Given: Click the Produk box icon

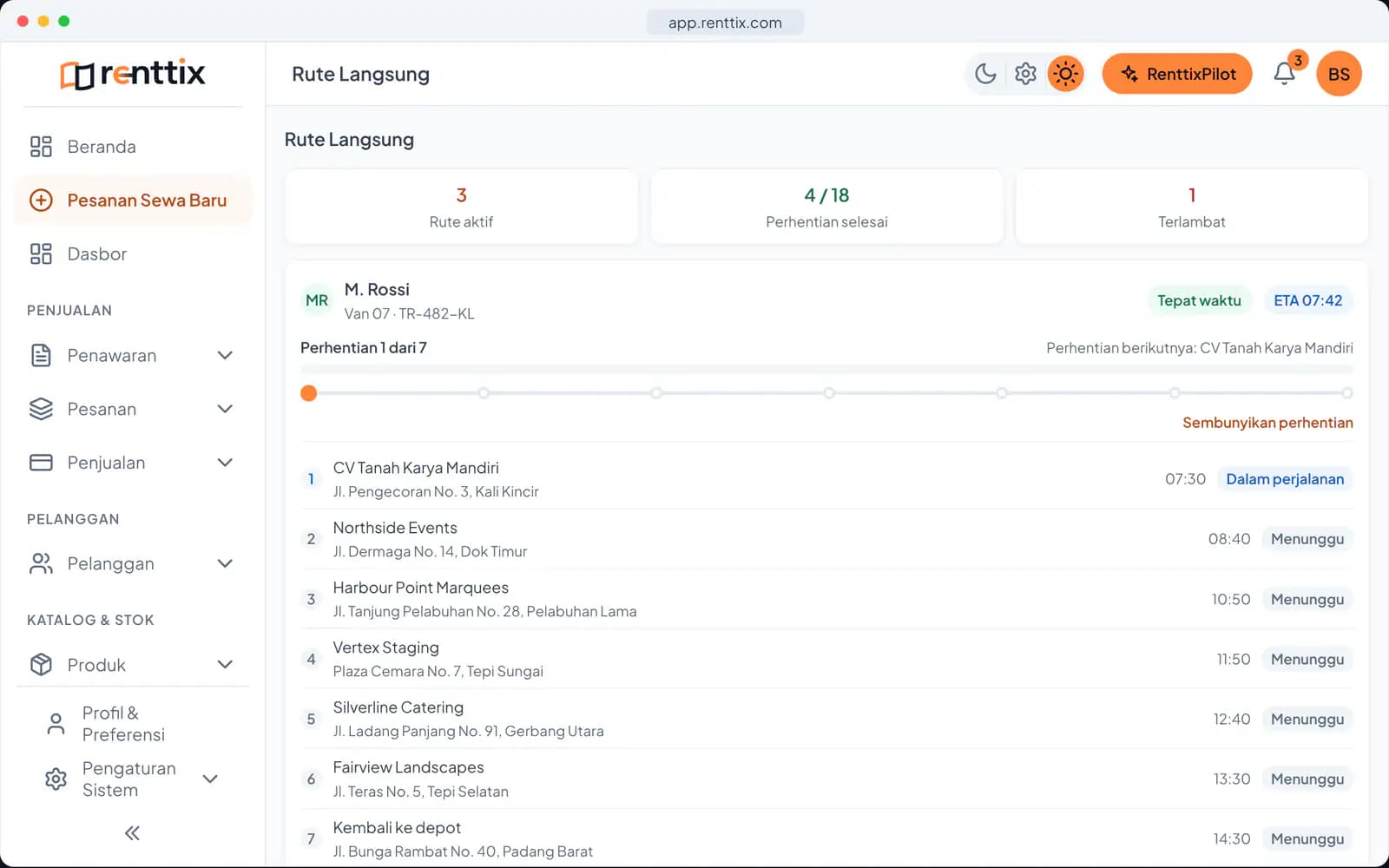Looking at the screenshot, I should (x=41, y=664).
